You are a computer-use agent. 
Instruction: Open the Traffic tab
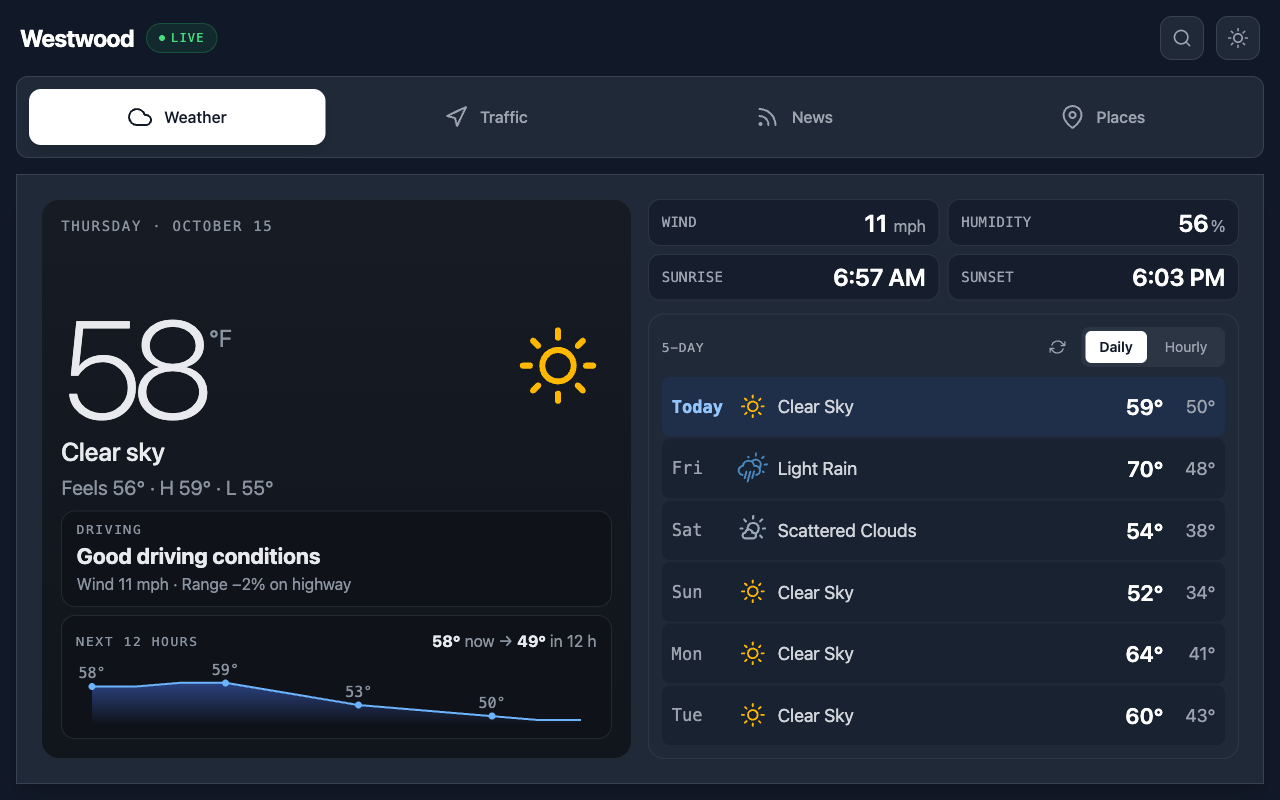coord(486,117)
